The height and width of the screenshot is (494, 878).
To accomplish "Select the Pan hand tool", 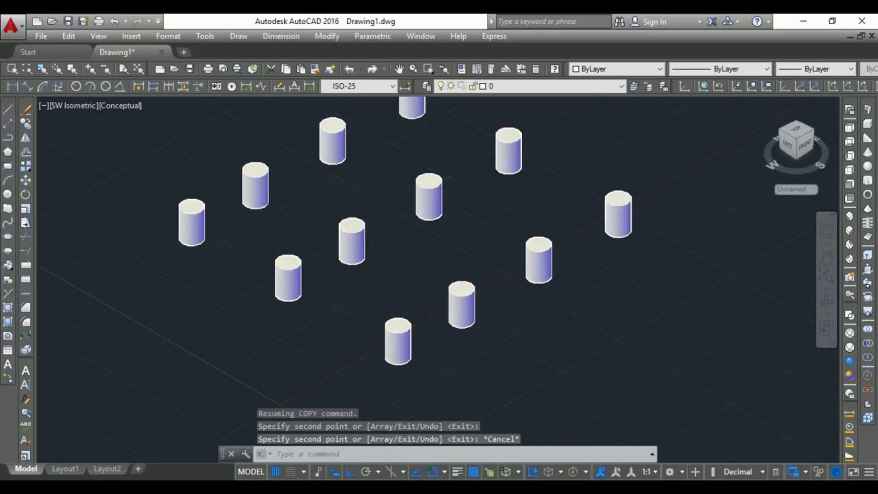I will coord(398,69).
